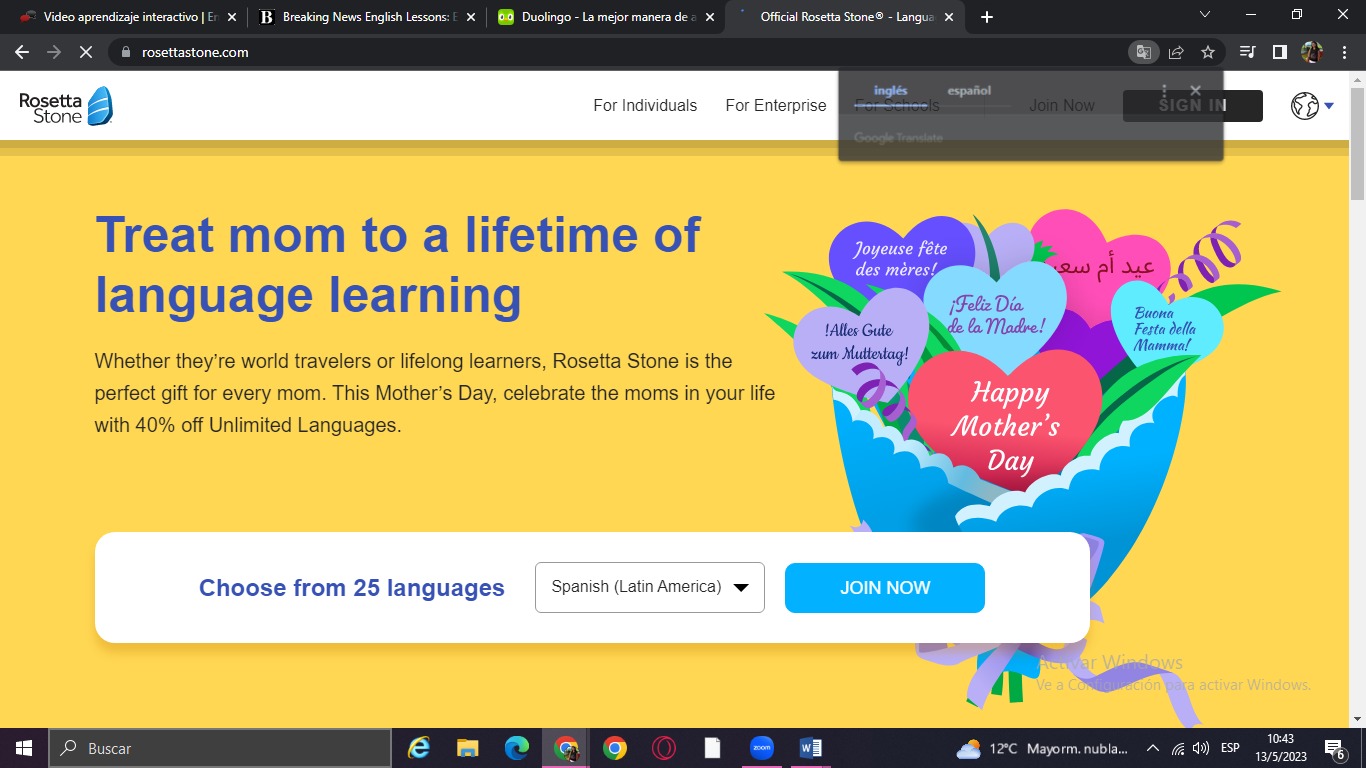This screenshot has width=1366, height=768.
Task: Switch to Breaking News English Lessons tab
Action: click(367, 17)
